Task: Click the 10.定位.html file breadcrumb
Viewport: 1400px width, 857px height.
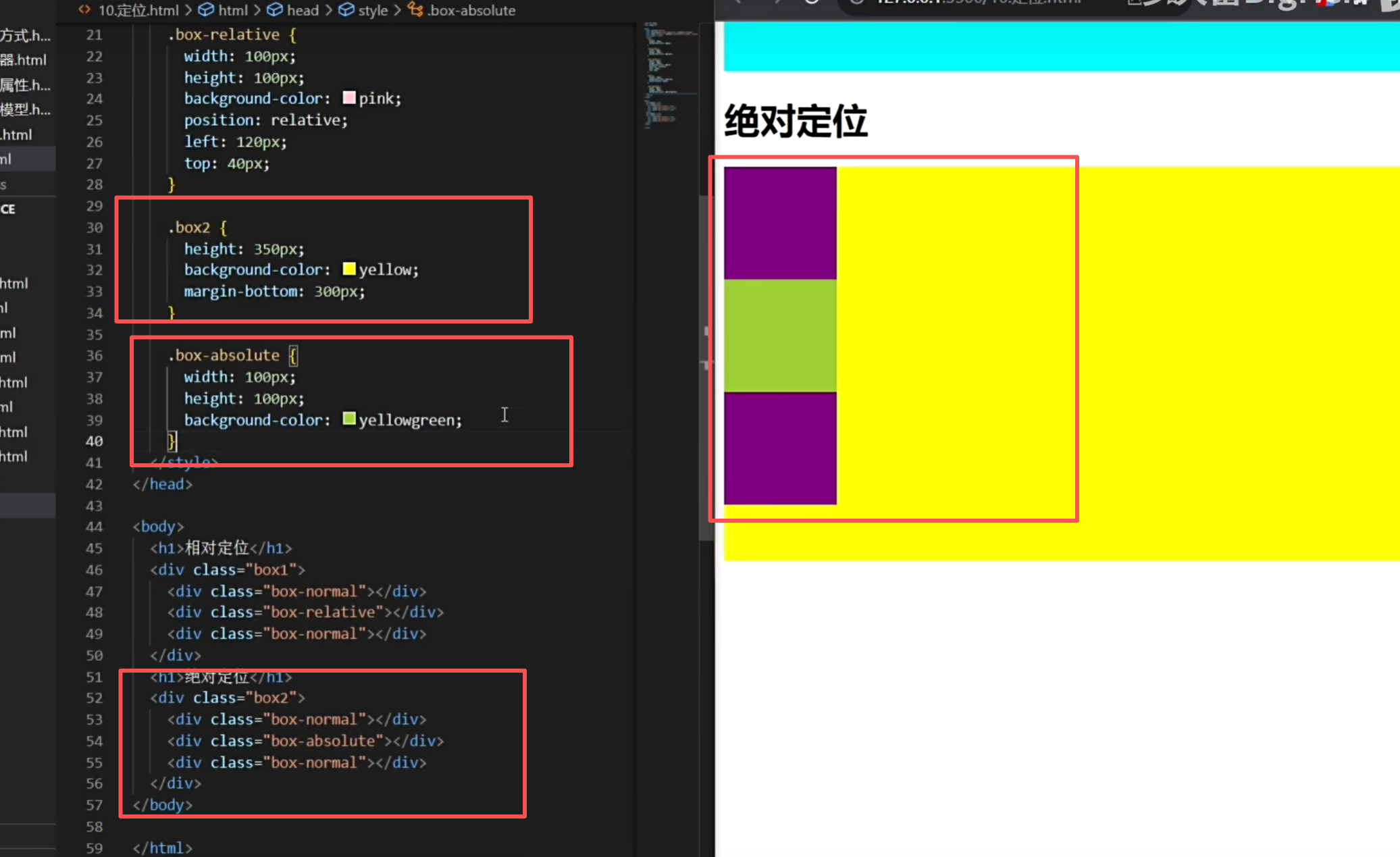Action: 137,10
